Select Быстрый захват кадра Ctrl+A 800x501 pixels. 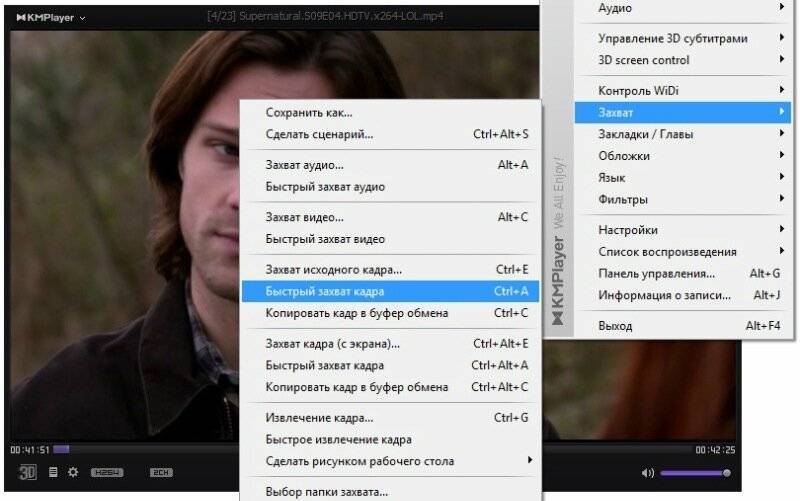[x=391, y=291]
